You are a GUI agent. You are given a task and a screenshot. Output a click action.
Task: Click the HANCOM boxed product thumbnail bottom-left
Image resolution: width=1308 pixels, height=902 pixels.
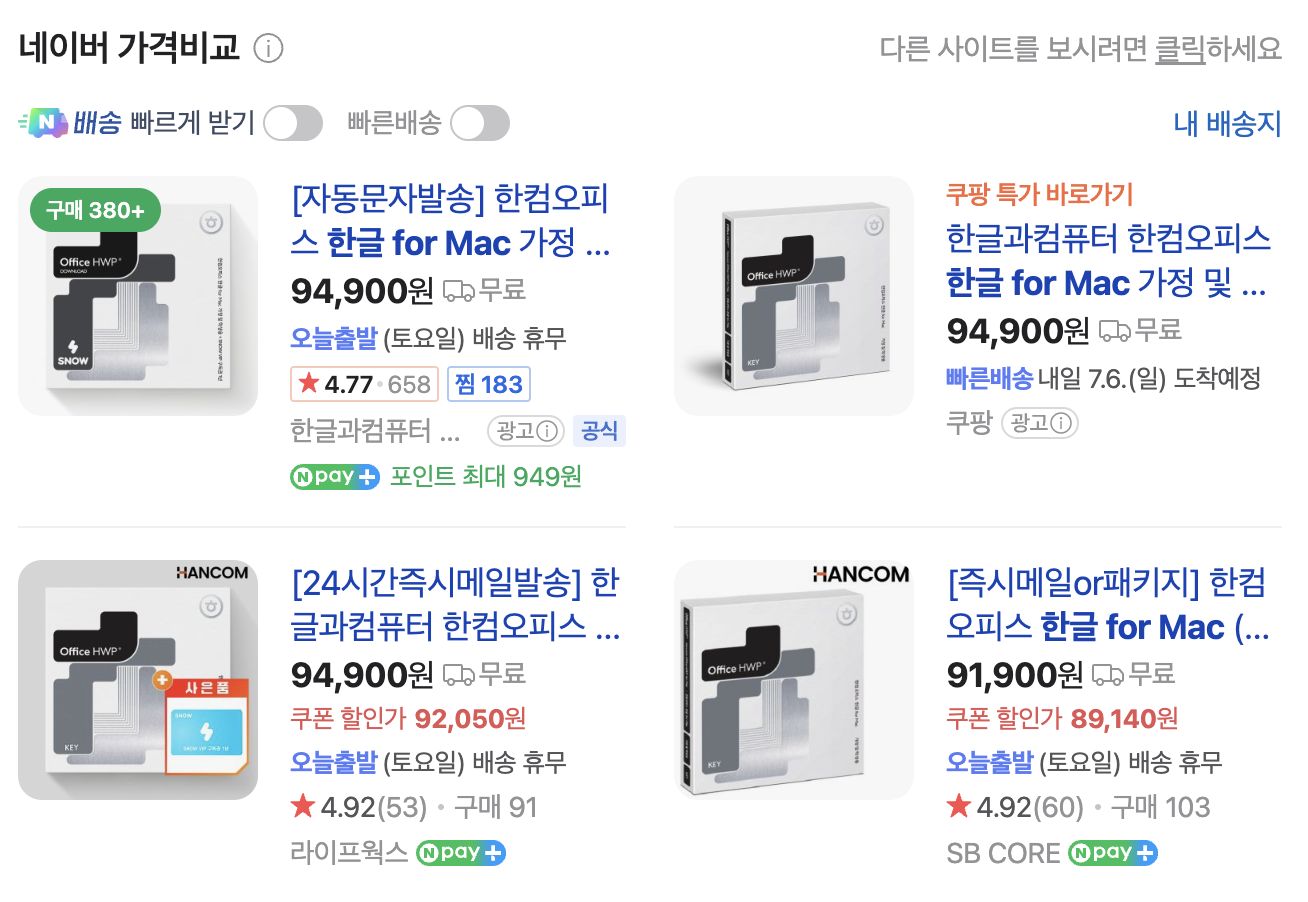point(138,679)
